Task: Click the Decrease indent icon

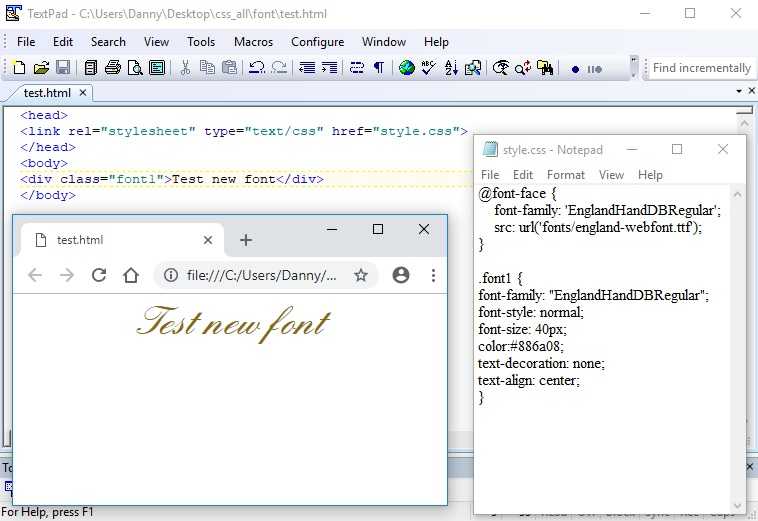Action: click(306, 68)
